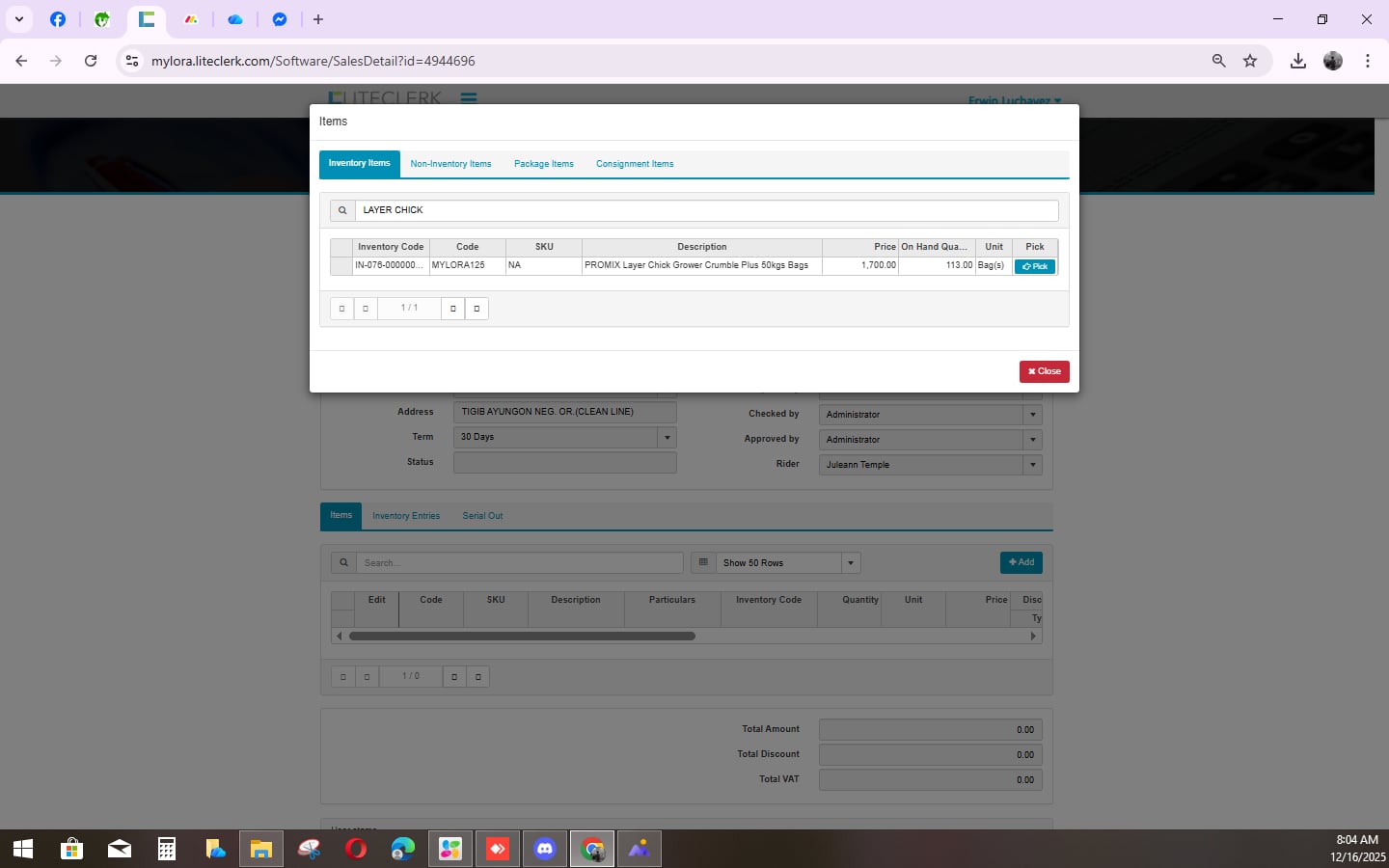Jump to the last page in Items dialog pager
1389x868 pixels.
pyautogui.click(x=477, y=309)
